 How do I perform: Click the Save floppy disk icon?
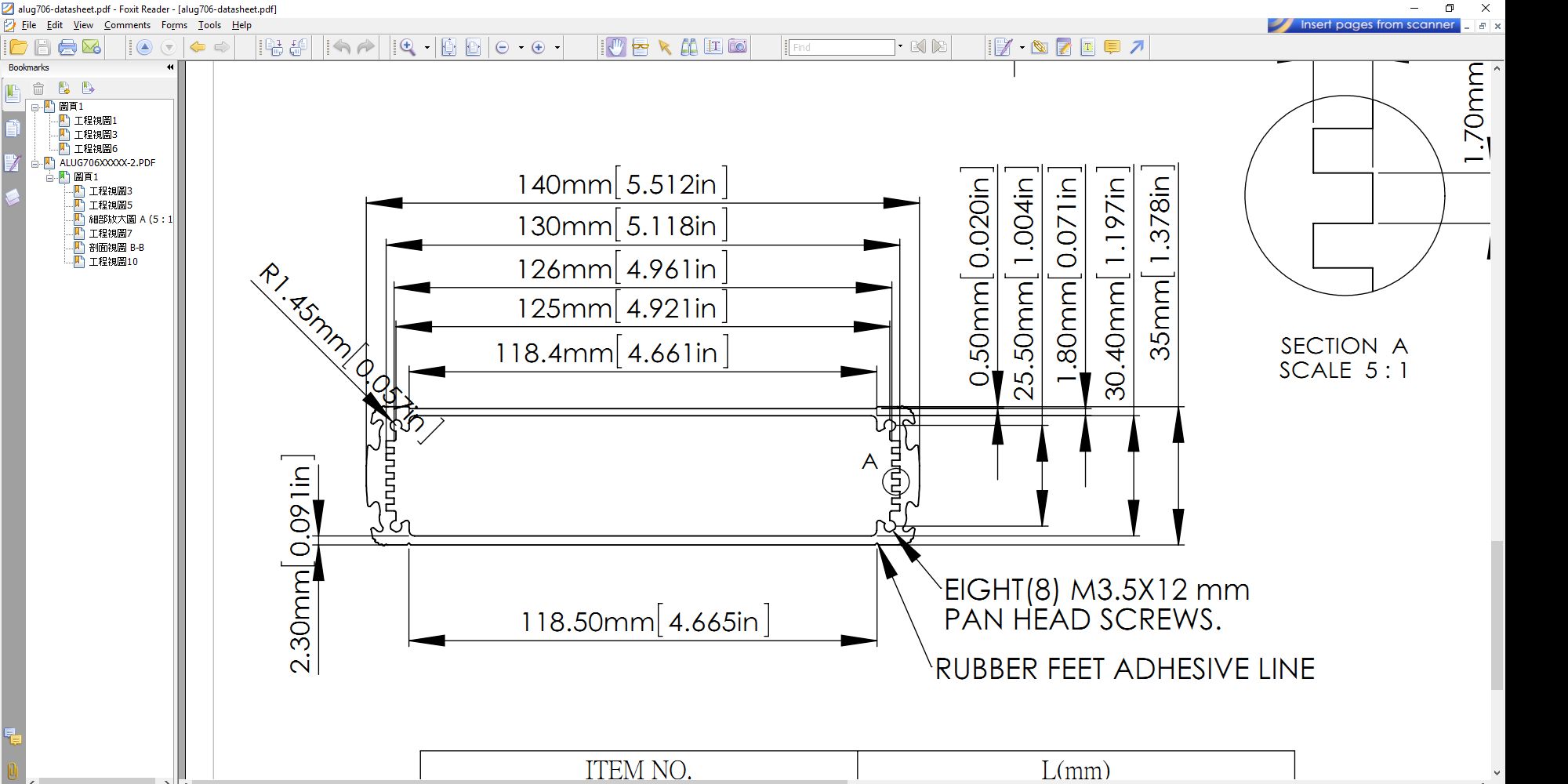click(x=43, y=47)
